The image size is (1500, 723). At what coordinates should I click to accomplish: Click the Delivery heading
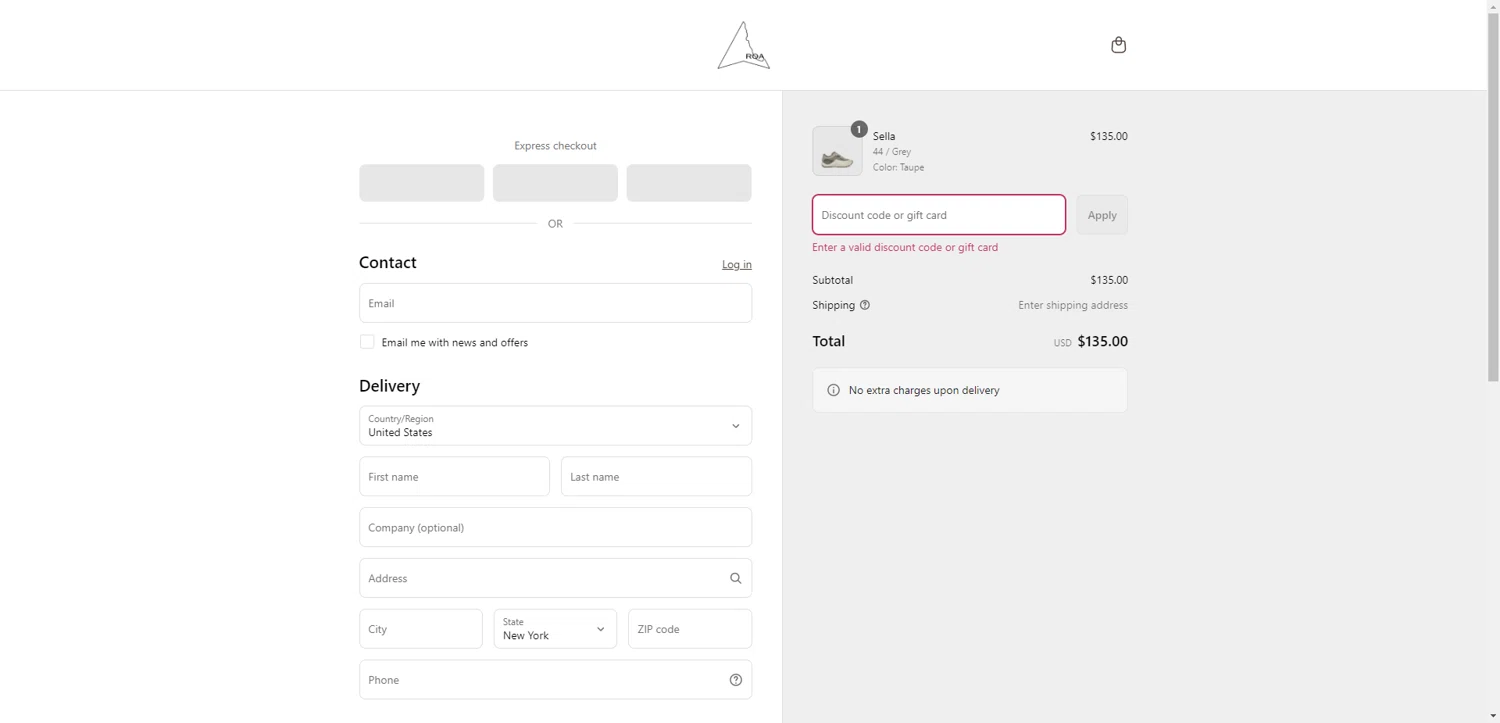coord(390,386)
